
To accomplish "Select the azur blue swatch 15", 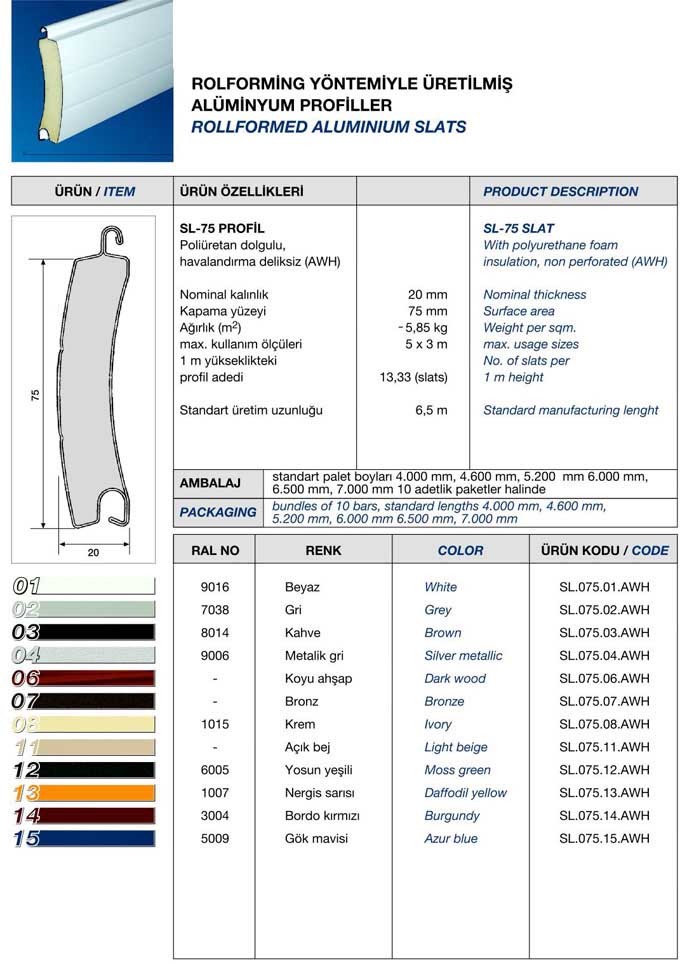I will coord(85,839).
